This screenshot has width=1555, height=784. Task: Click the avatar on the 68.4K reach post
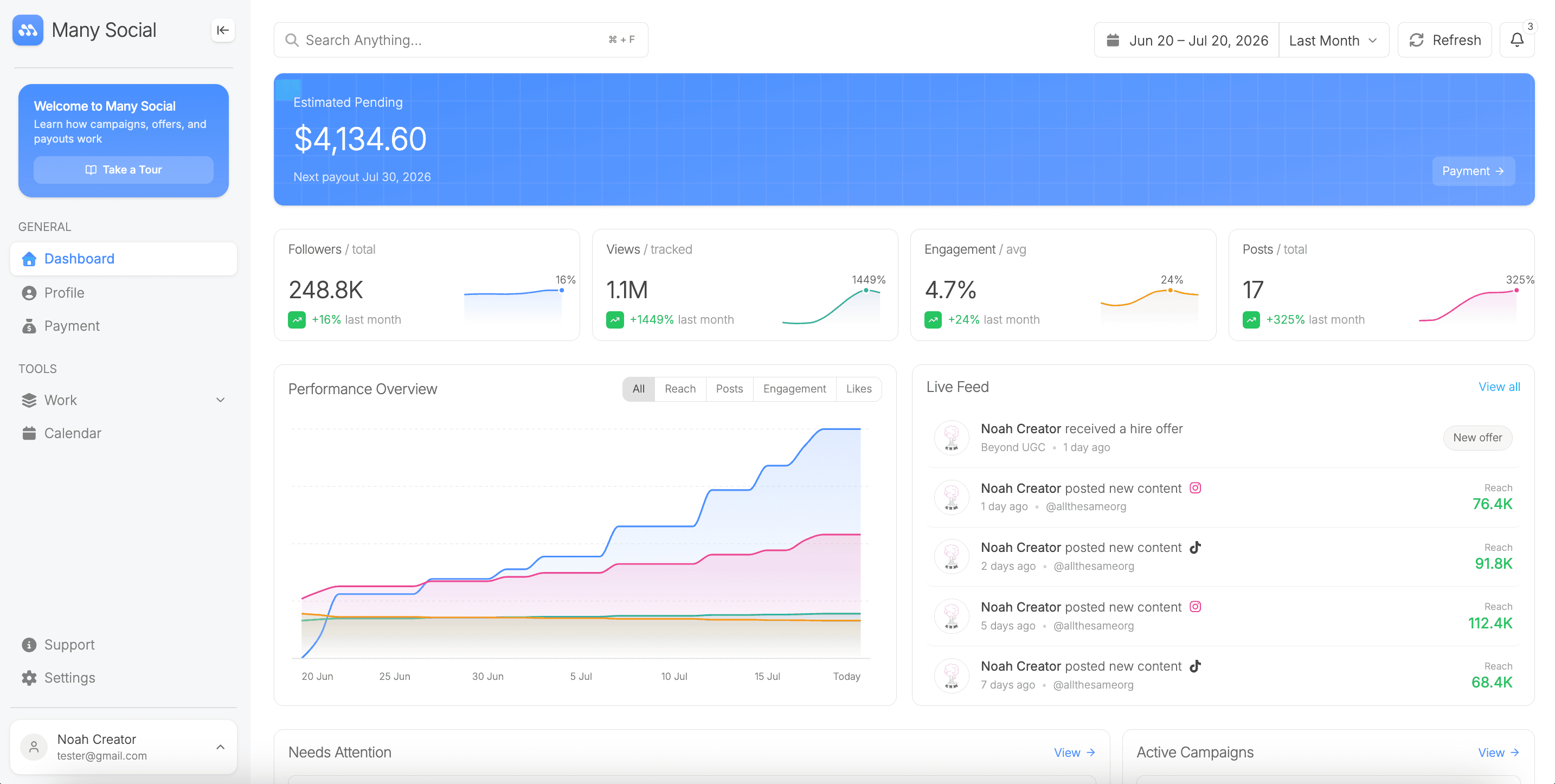click(952, 676)
